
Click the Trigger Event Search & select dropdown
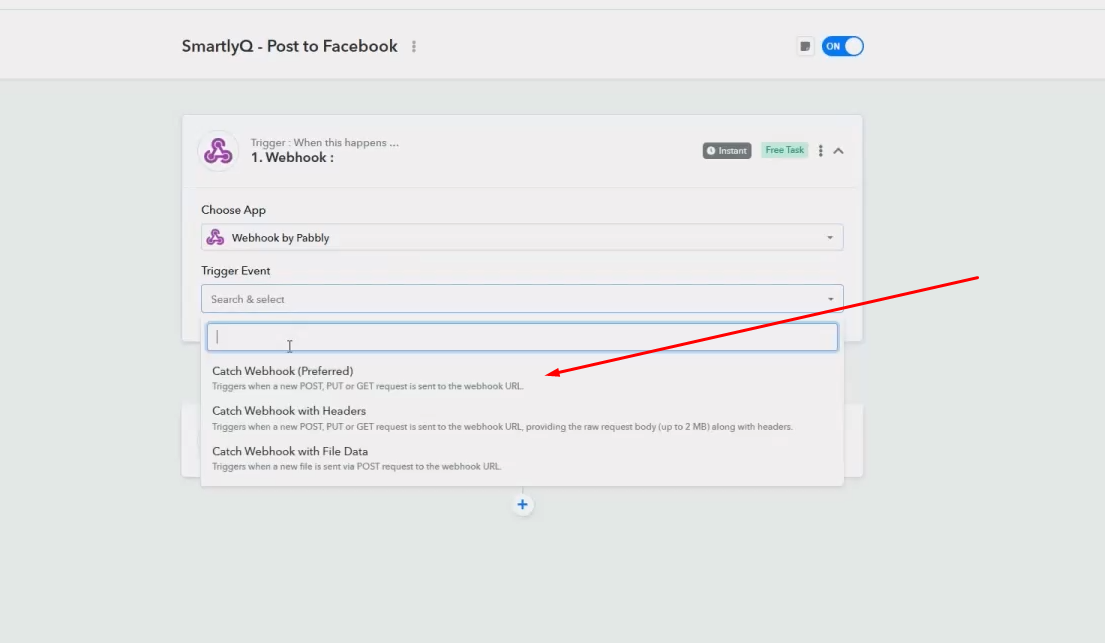[x=522, y=299]
